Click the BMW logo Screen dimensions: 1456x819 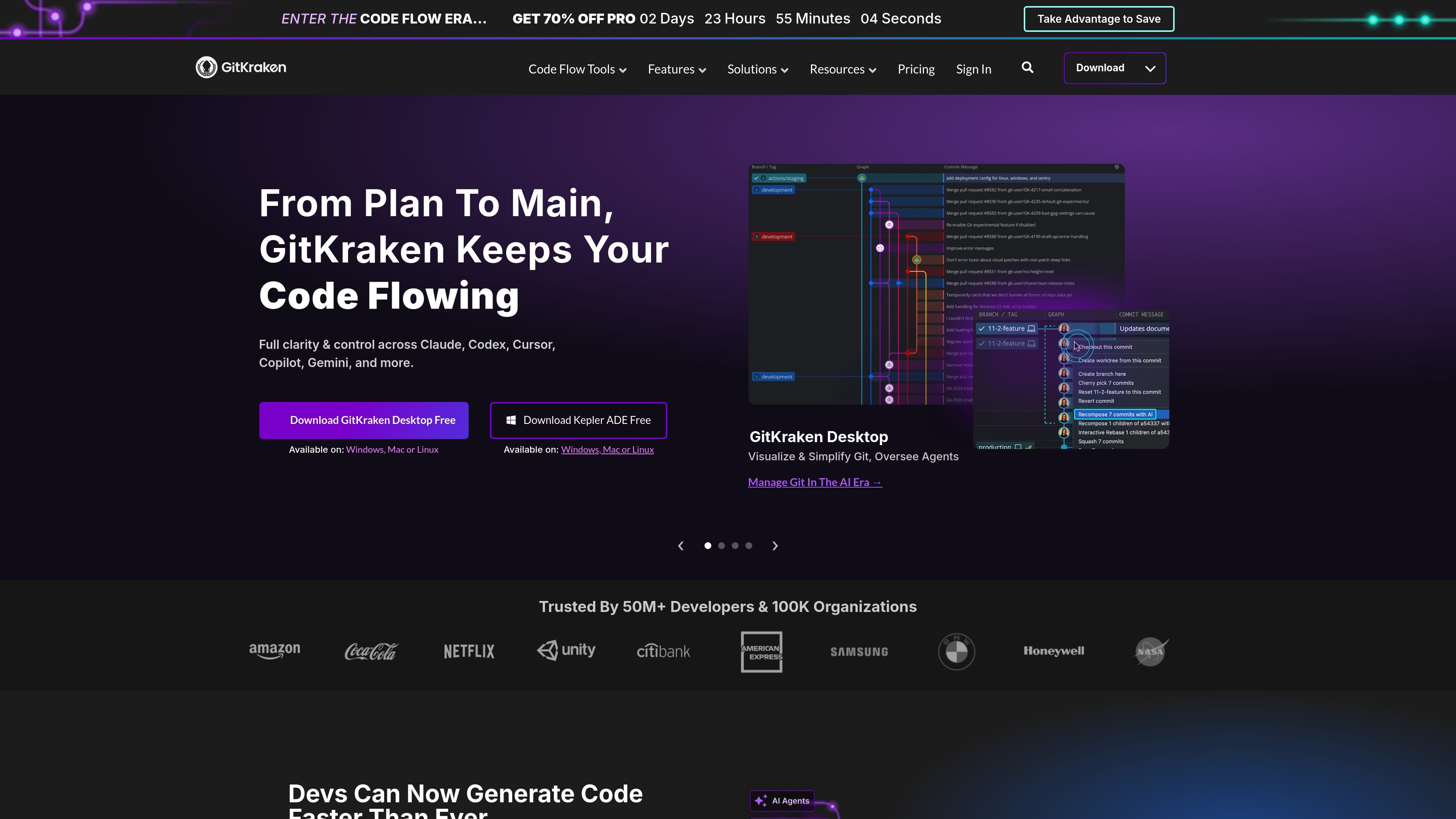click(x=956, y=652)
